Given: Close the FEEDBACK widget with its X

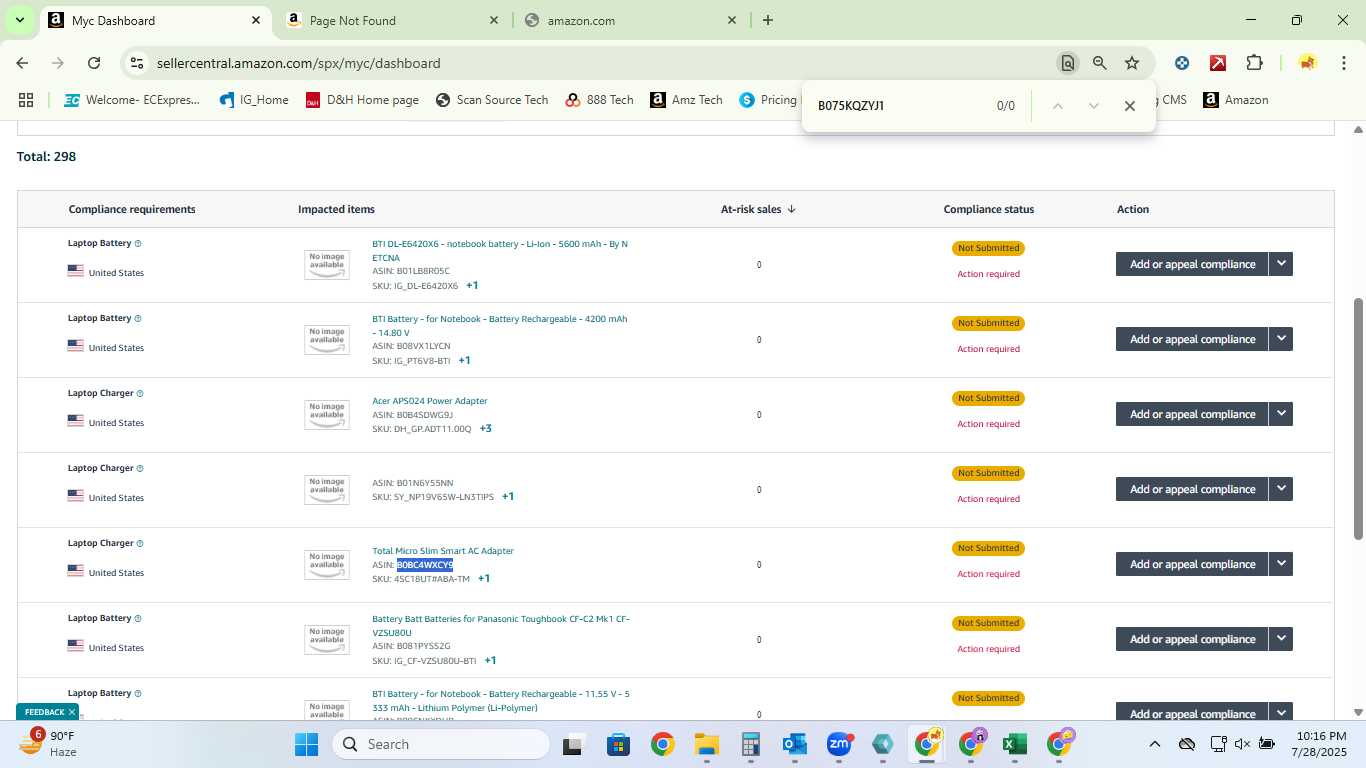Looking at the screenshot, I should pos(71,712).
